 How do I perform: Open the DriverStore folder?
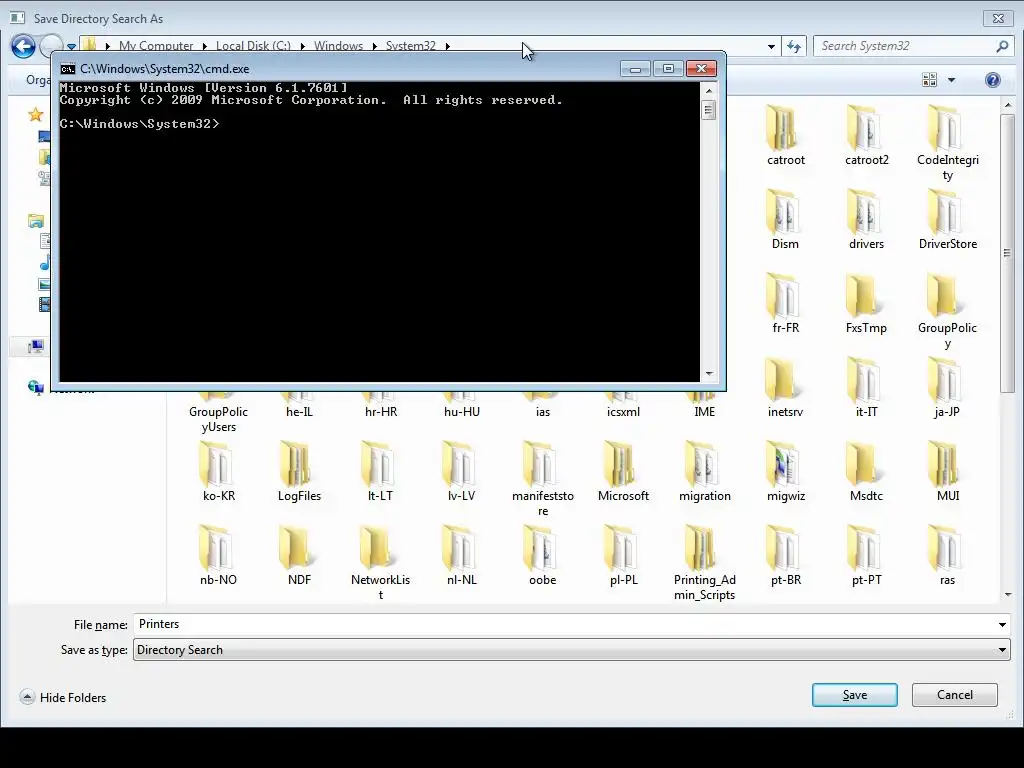pos(947,220)
